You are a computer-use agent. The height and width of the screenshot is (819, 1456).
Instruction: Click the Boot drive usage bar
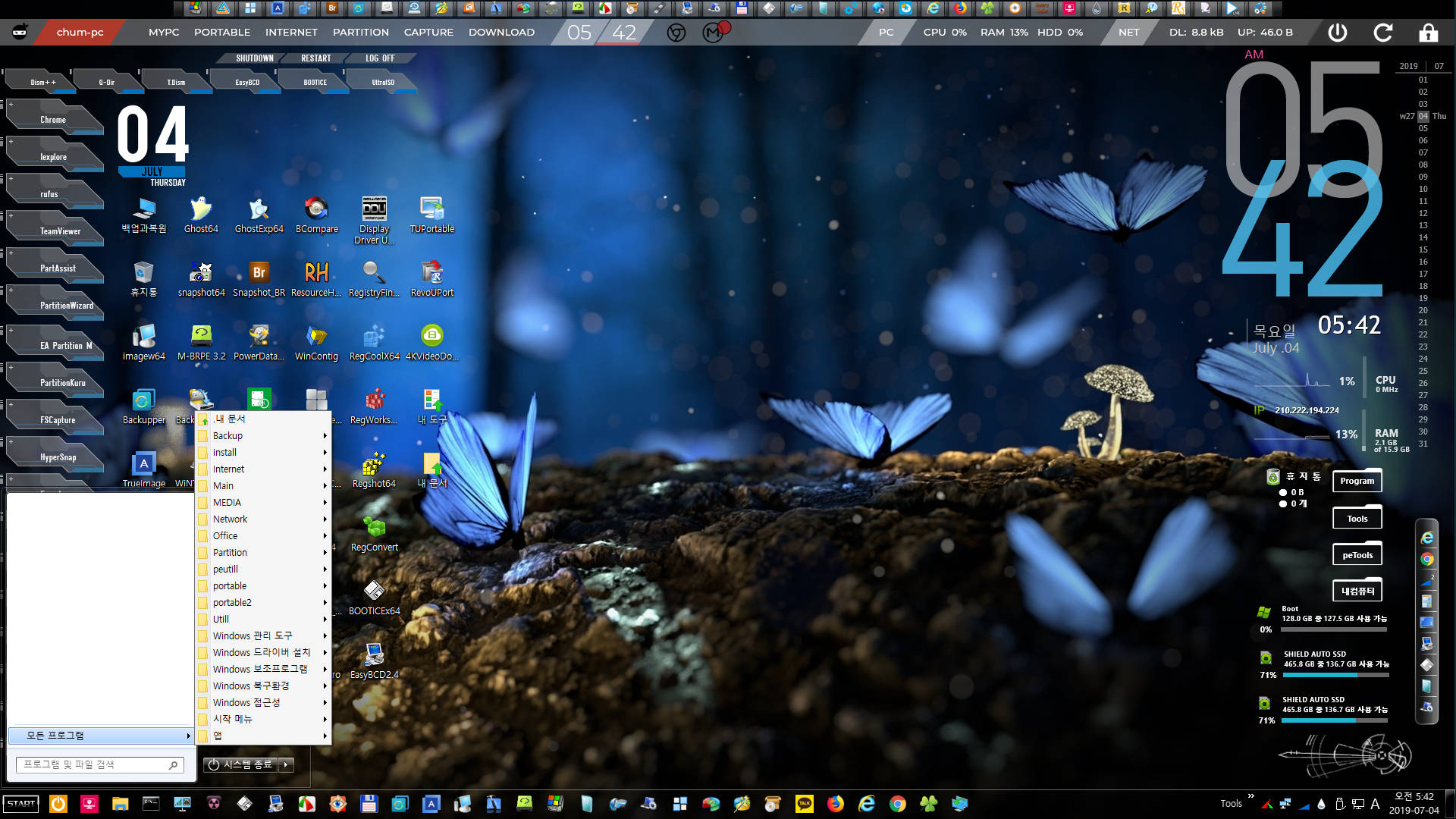pos(1335,629)
